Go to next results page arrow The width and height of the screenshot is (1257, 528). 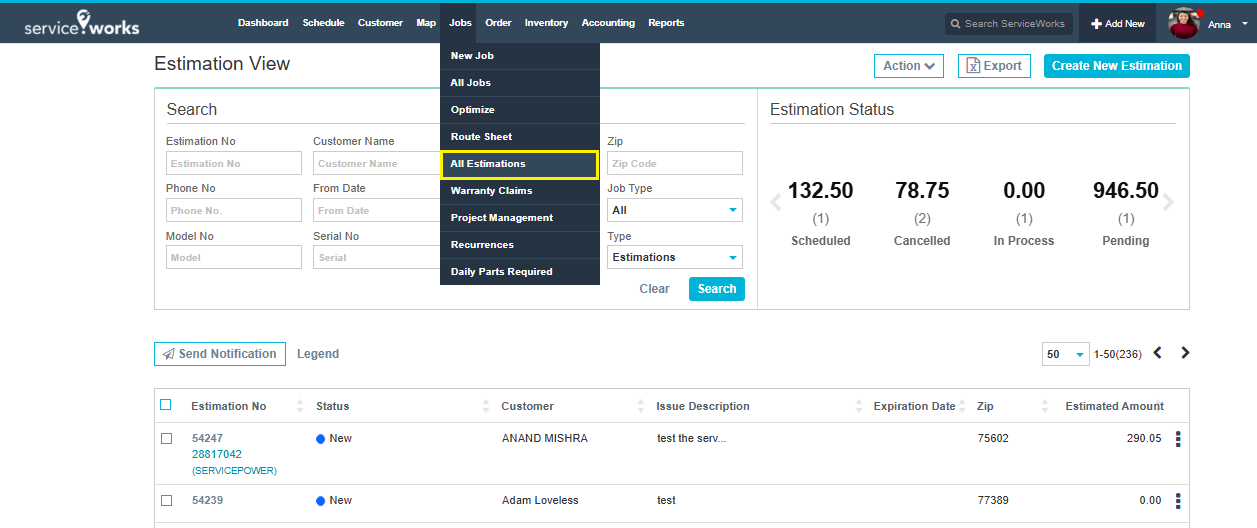pyautogui.click(x=1185, y=353)
